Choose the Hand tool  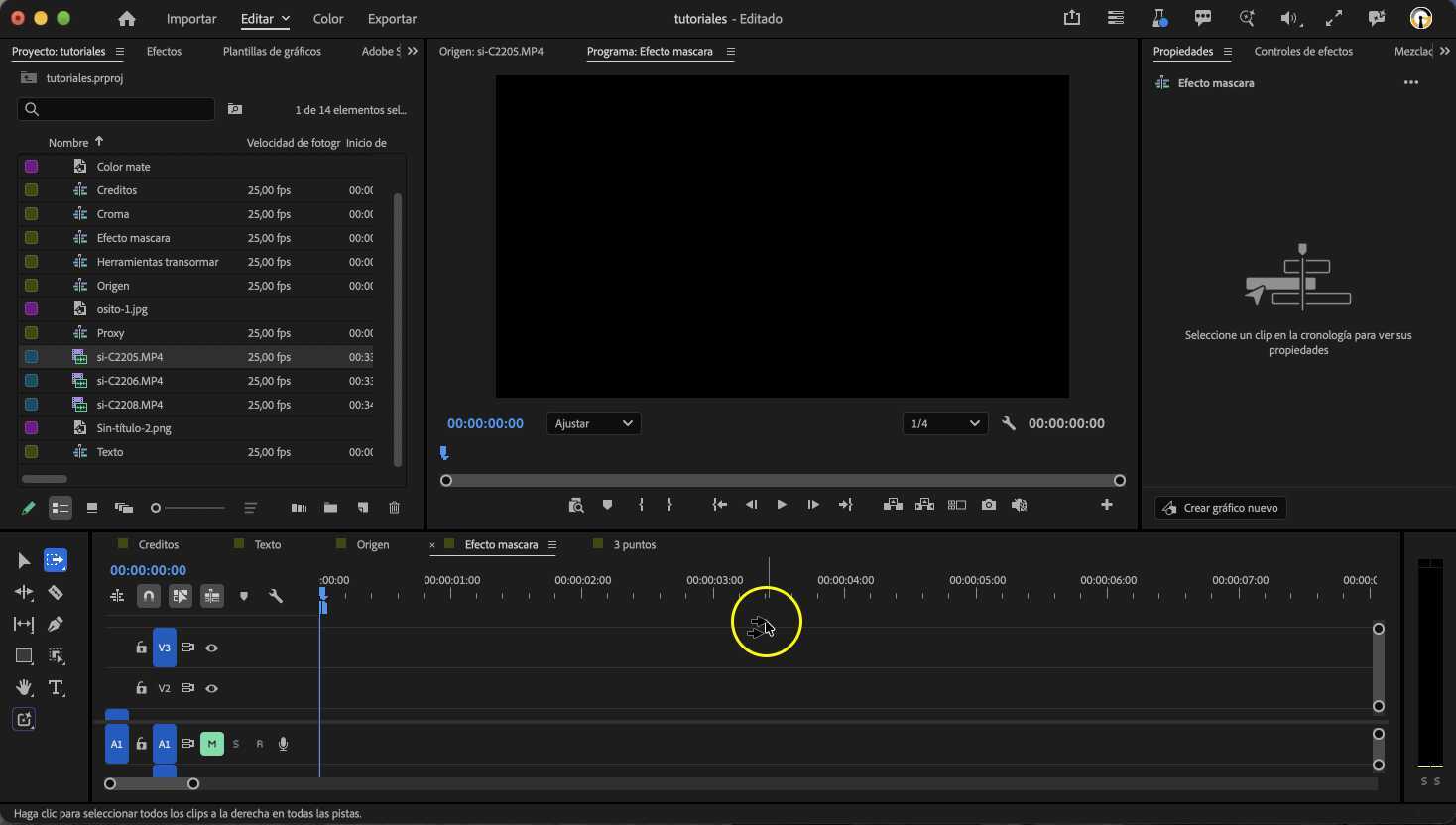point(24,688)
